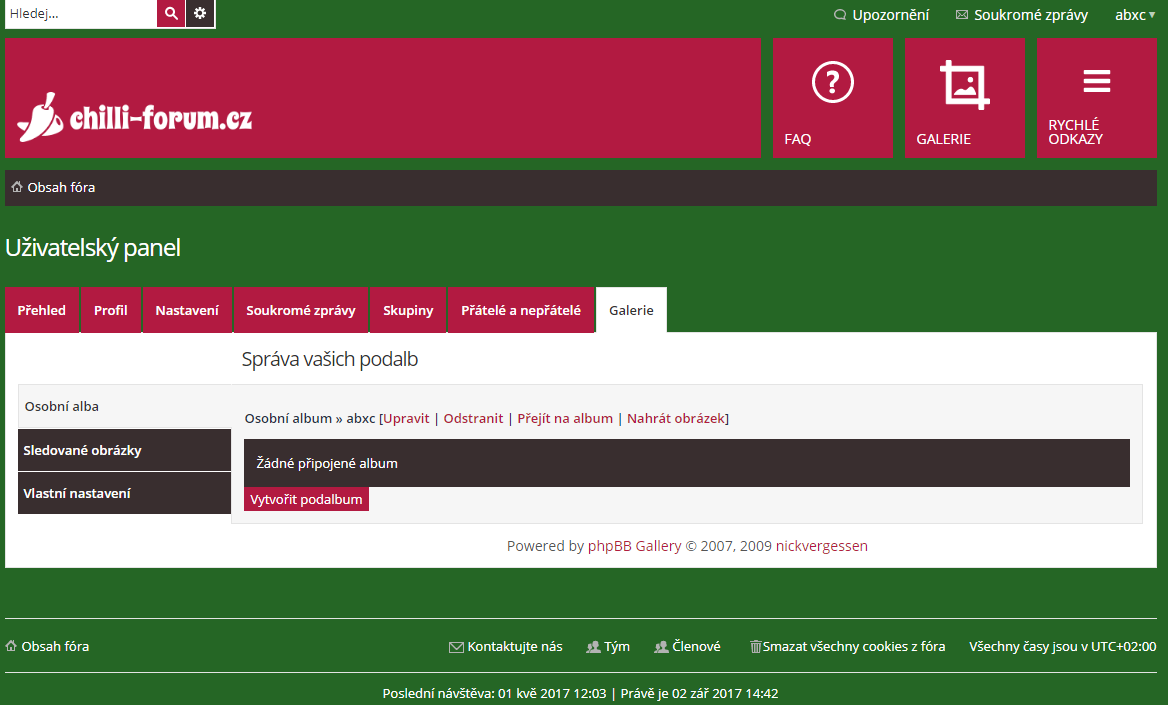Click the Nahrát obrázek link
1168x705 pixels.
[676, 418]
